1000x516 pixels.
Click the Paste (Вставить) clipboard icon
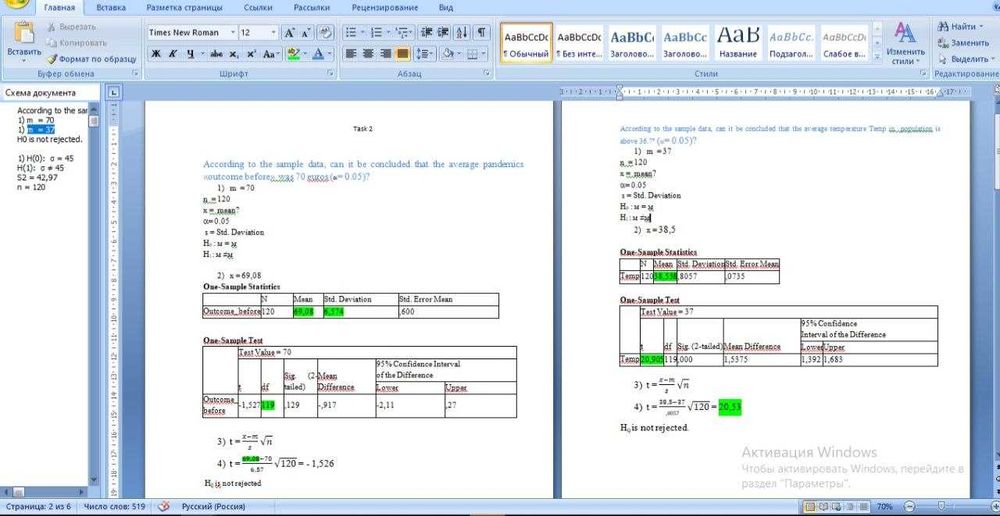(24, 33)
